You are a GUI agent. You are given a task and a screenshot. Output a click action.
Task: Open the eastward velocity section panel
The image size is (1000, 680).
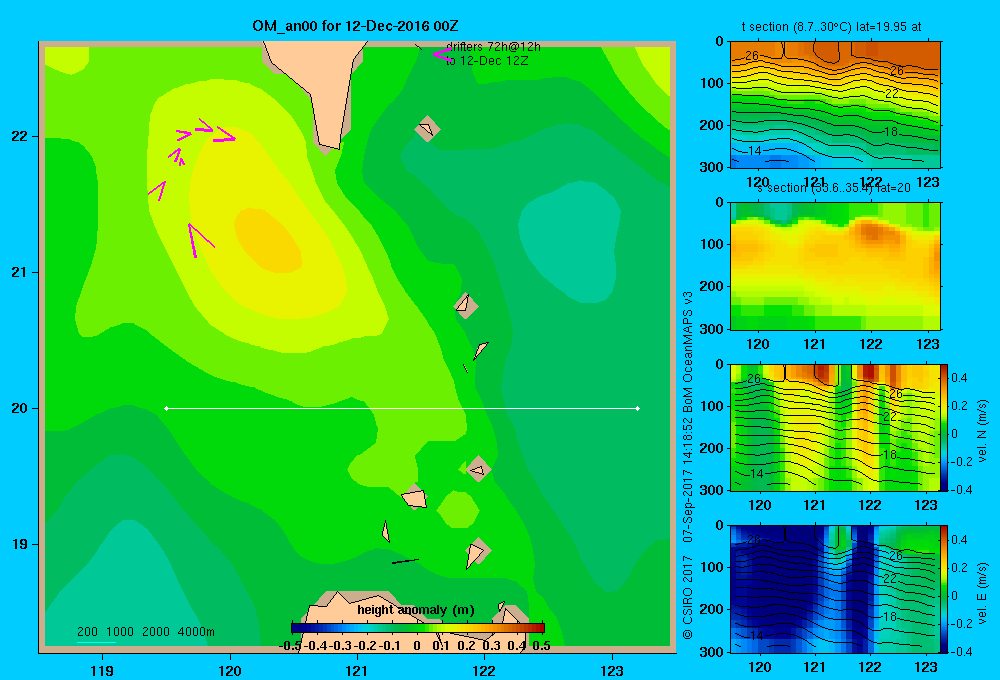point(835,589)
